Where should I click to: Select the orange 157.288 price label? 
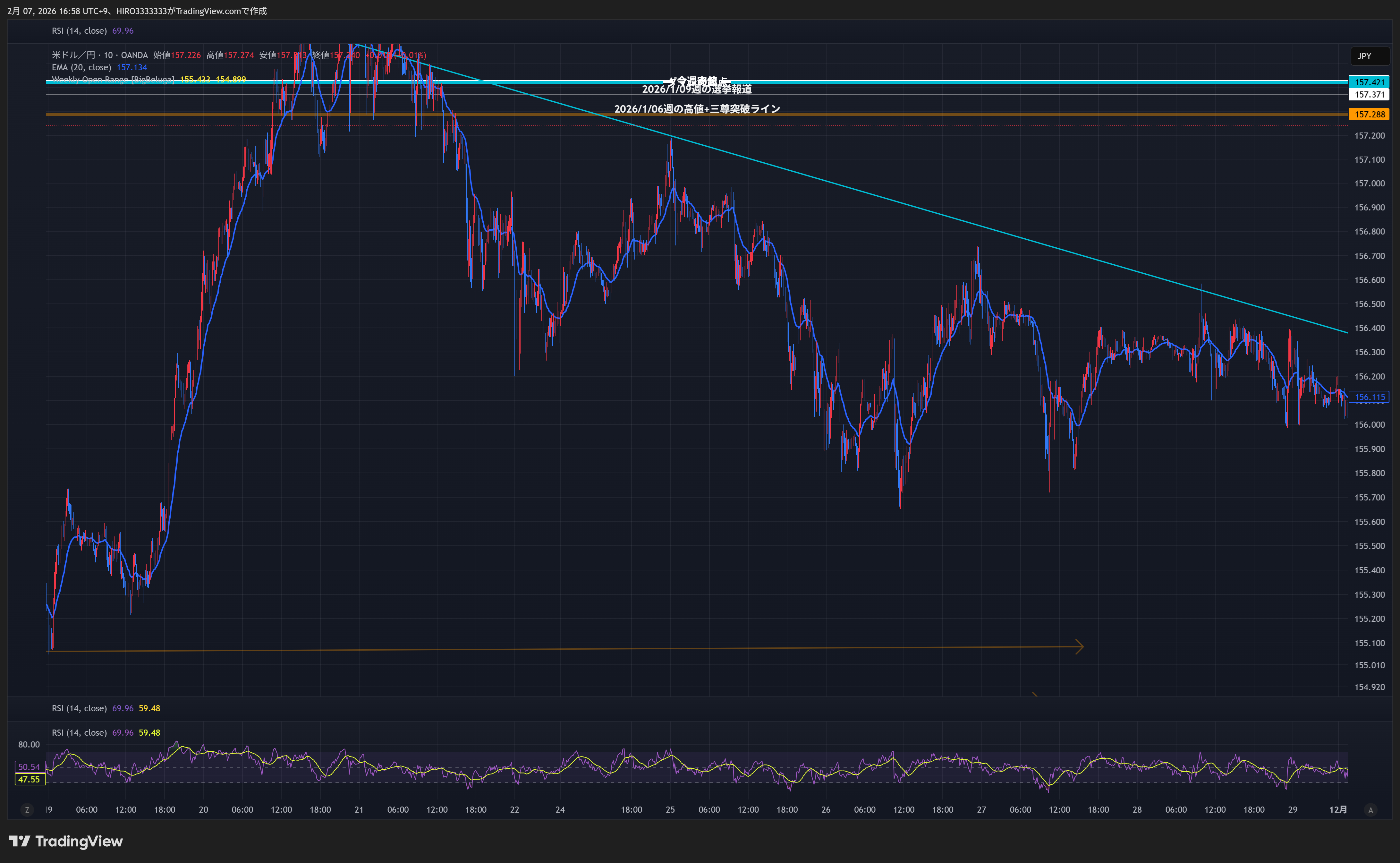tap(1369, 115)
